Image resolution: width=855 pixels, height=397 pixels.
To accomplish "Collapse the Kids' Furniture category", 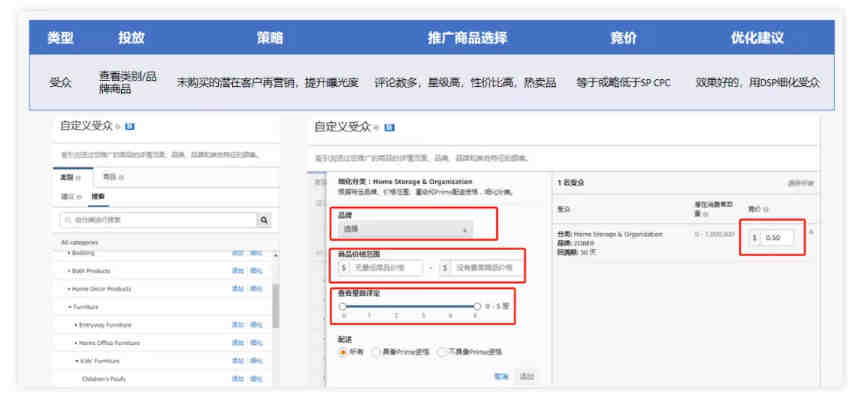I will [x=77, y=361].
